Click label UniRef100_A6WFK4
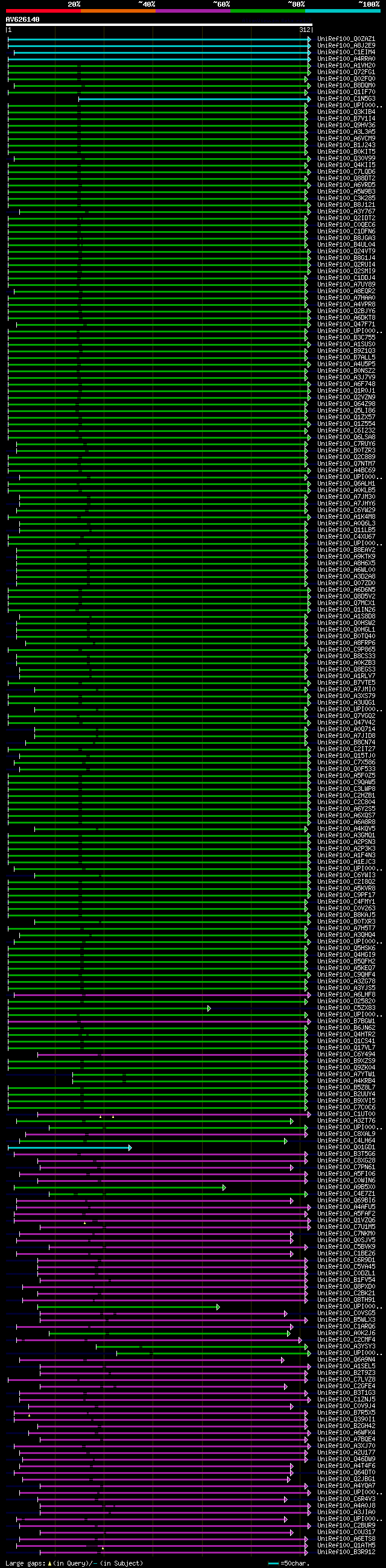386x1568 pixels. (346, 1432)
